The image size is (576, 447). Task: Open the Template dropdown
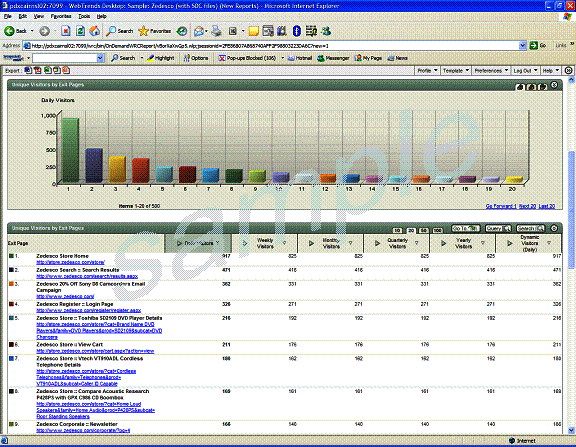456,70
